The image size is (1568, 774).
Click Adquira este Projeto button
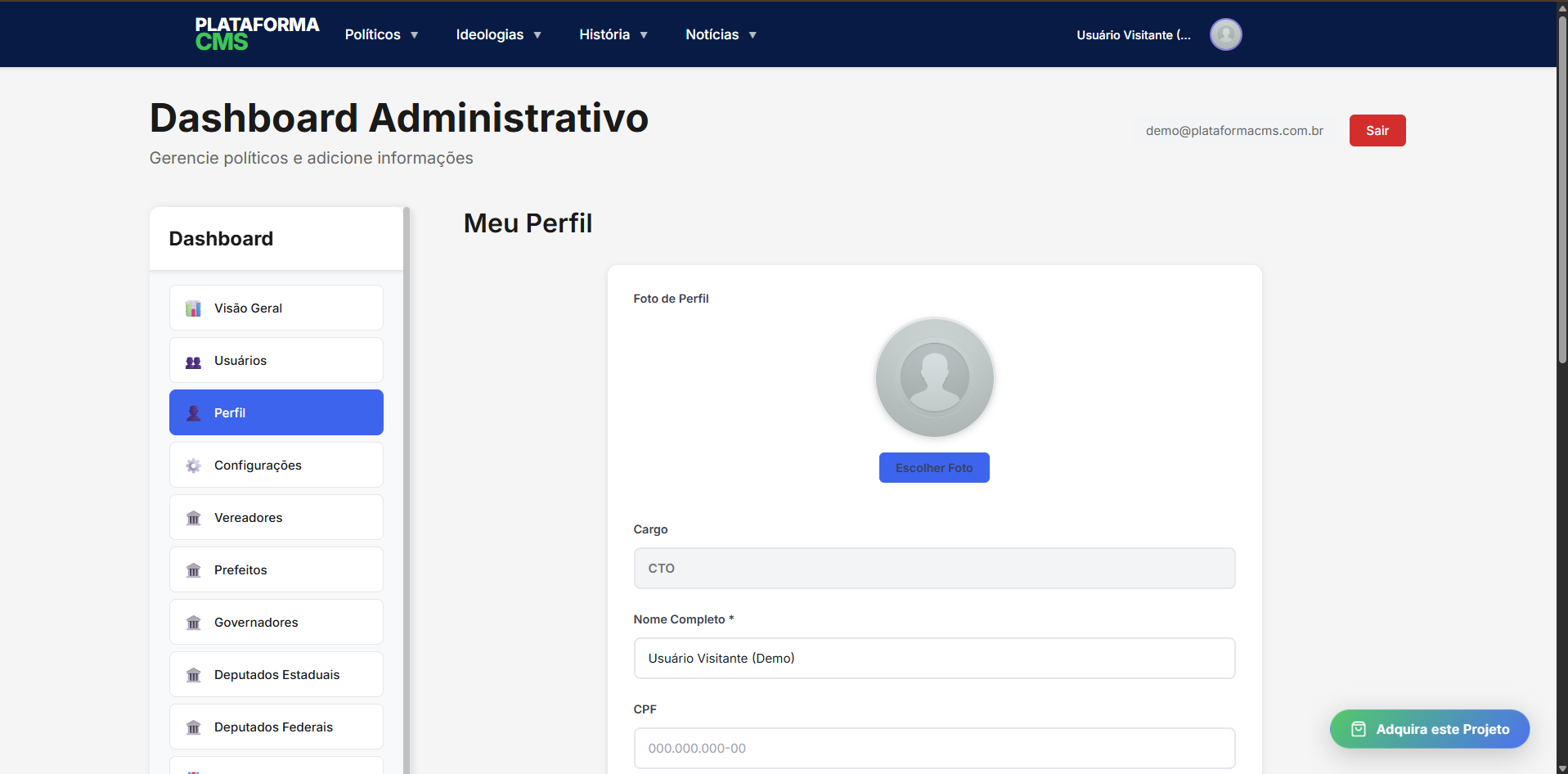pyautogui.click(x=1430, y=729)
